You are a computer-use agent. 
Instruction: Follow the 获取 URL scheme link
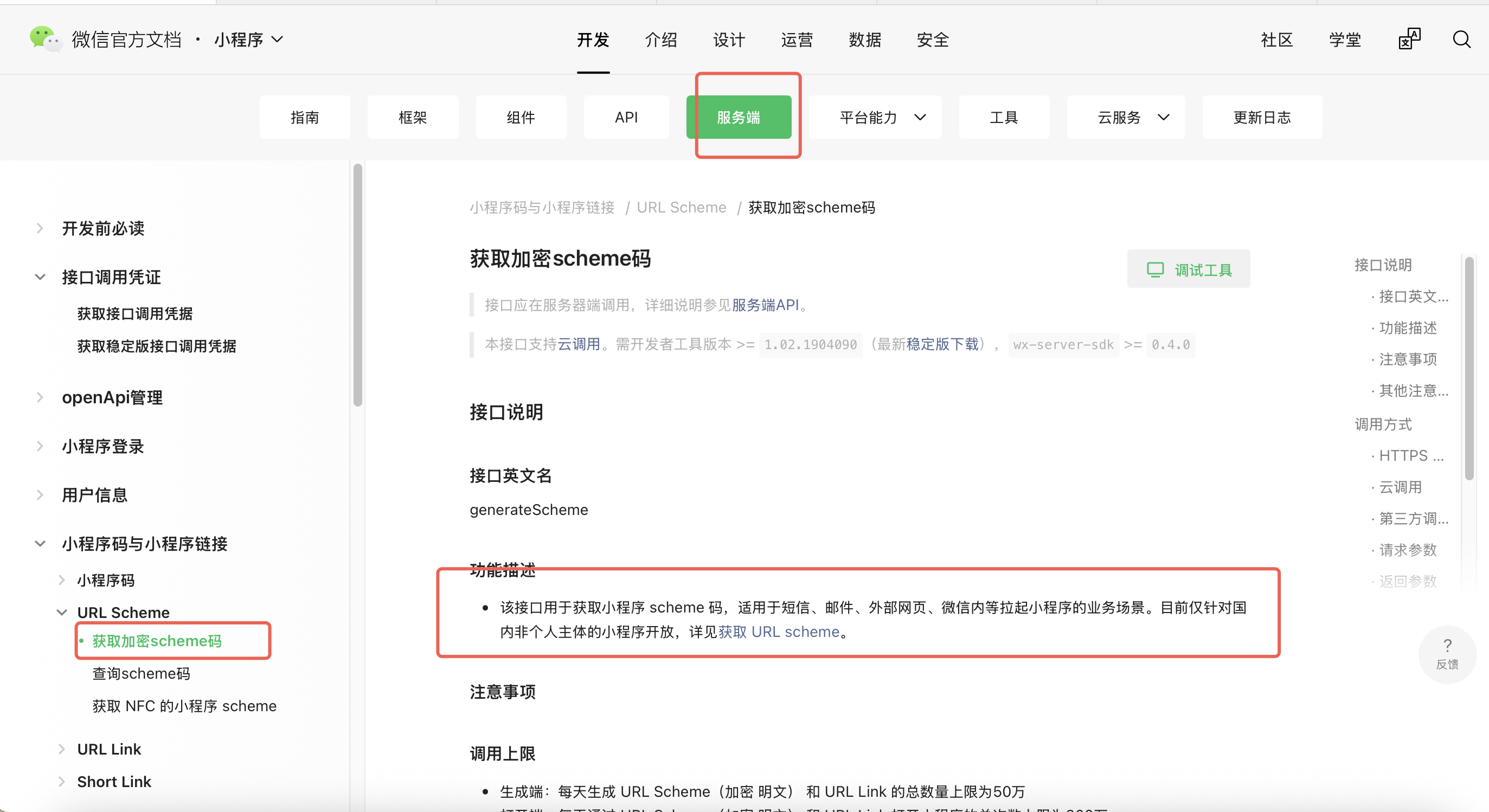[778, 631]
